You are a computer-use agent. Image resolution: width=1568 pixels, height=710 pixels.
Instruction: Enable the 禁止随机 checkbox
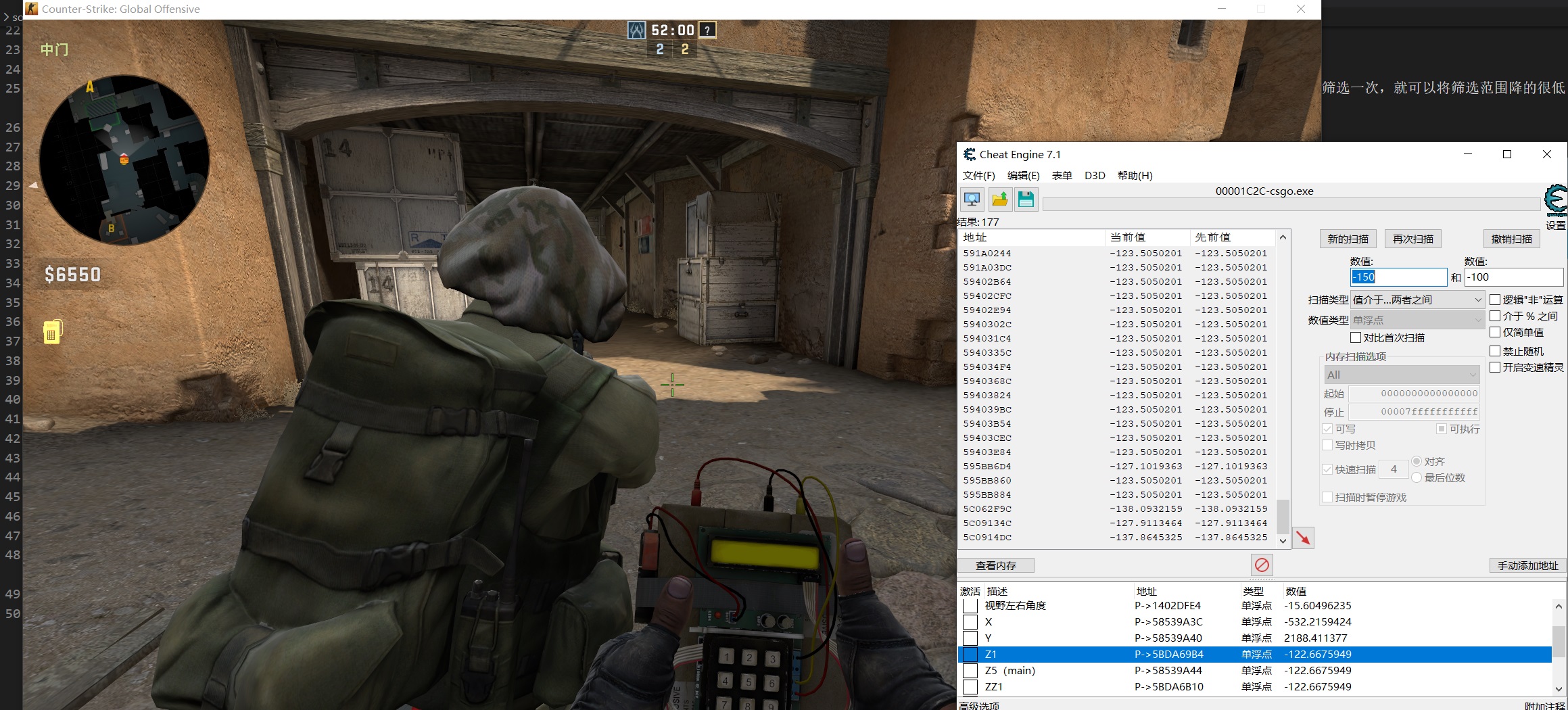(1495, 351)
